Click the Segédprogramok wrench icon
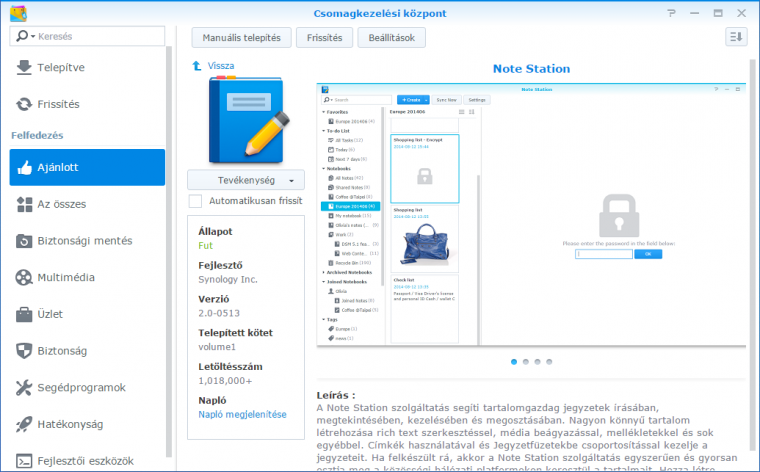Screen dimensions: 760x472 (x=24, y=388)
